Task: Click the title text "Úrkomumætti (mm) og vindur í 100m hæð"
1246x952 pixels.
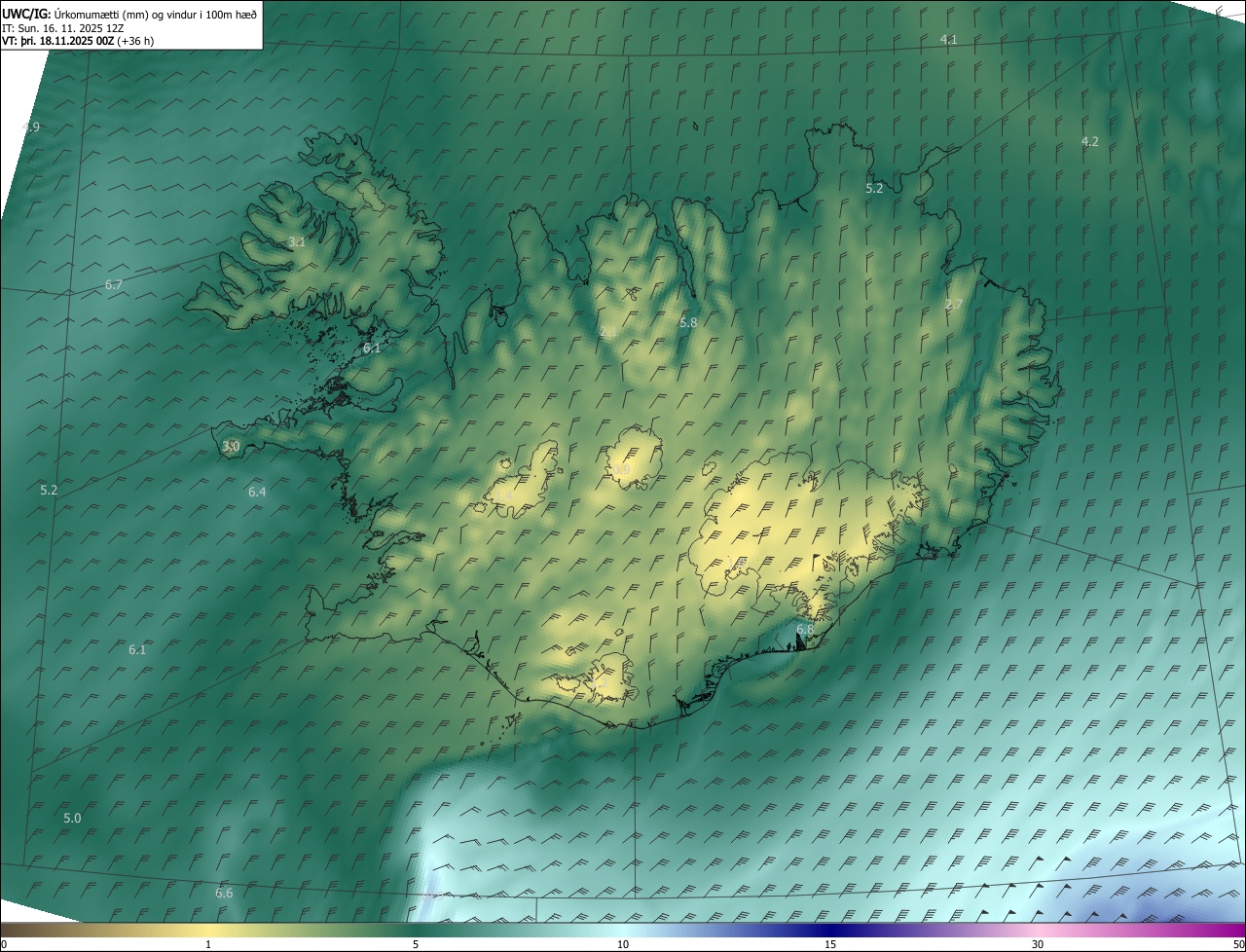Action: 155,14
